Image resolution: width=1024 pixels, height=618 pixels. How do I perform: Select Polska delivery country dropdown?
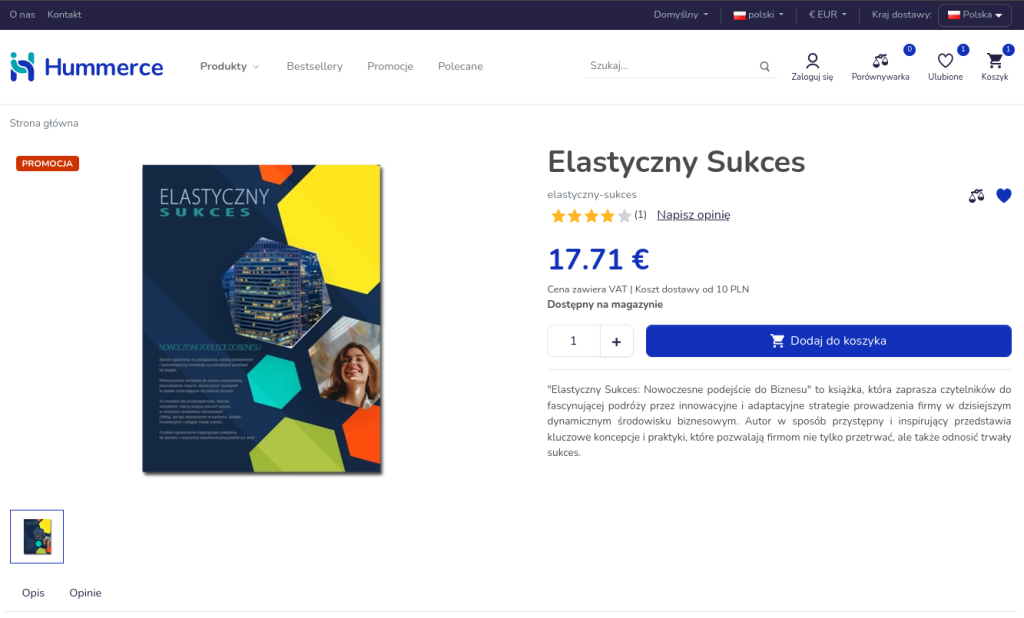[x=974, y=15]
